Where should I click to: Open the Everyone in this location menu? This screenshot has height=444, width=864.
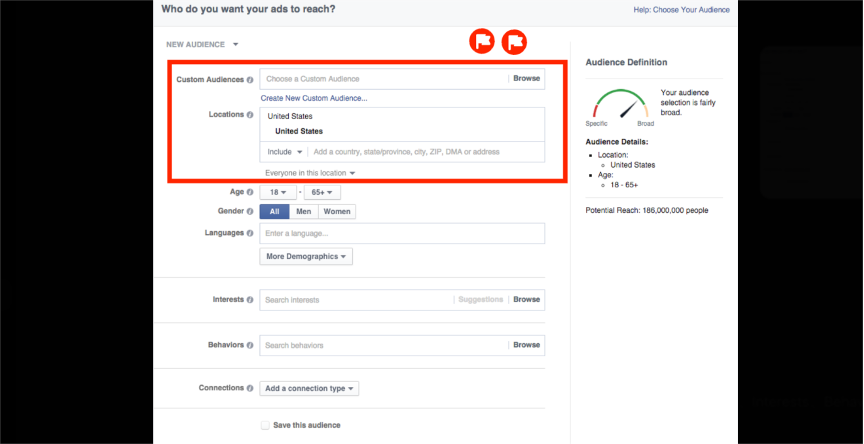(310, 173)
